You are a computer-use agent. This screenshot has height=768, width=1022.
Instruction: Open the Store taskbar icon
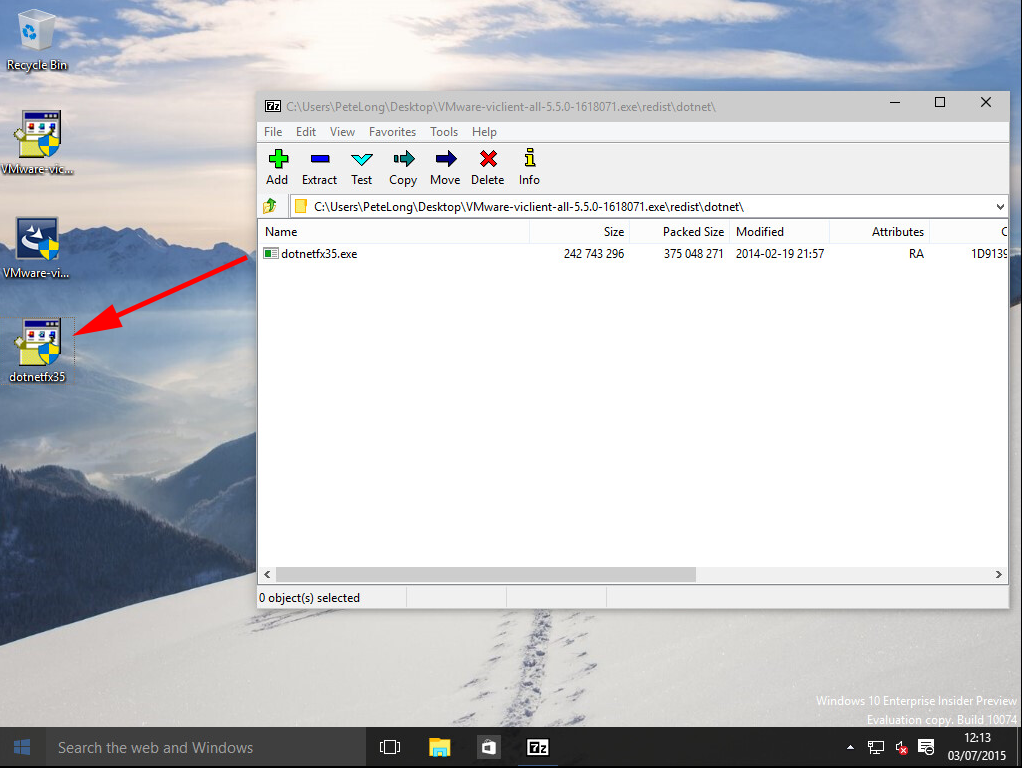[x=488, y=747]
